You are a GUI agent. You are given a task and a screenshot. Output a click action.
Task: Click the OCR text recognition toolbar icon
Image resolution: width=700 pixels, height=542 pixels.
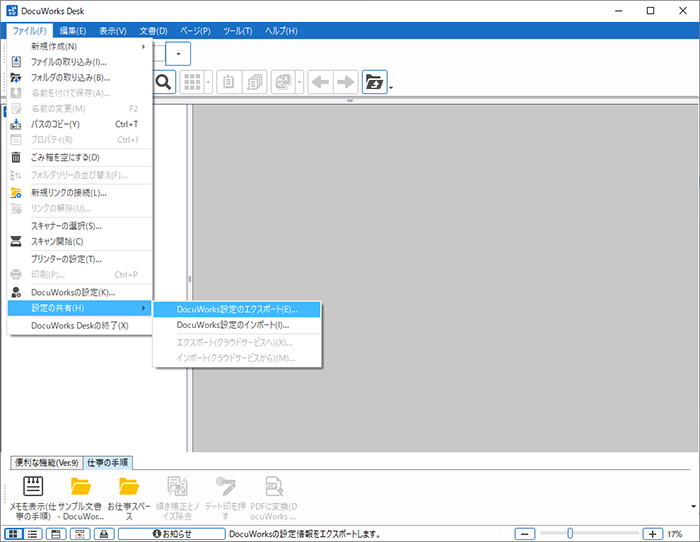tap(283, 82)
